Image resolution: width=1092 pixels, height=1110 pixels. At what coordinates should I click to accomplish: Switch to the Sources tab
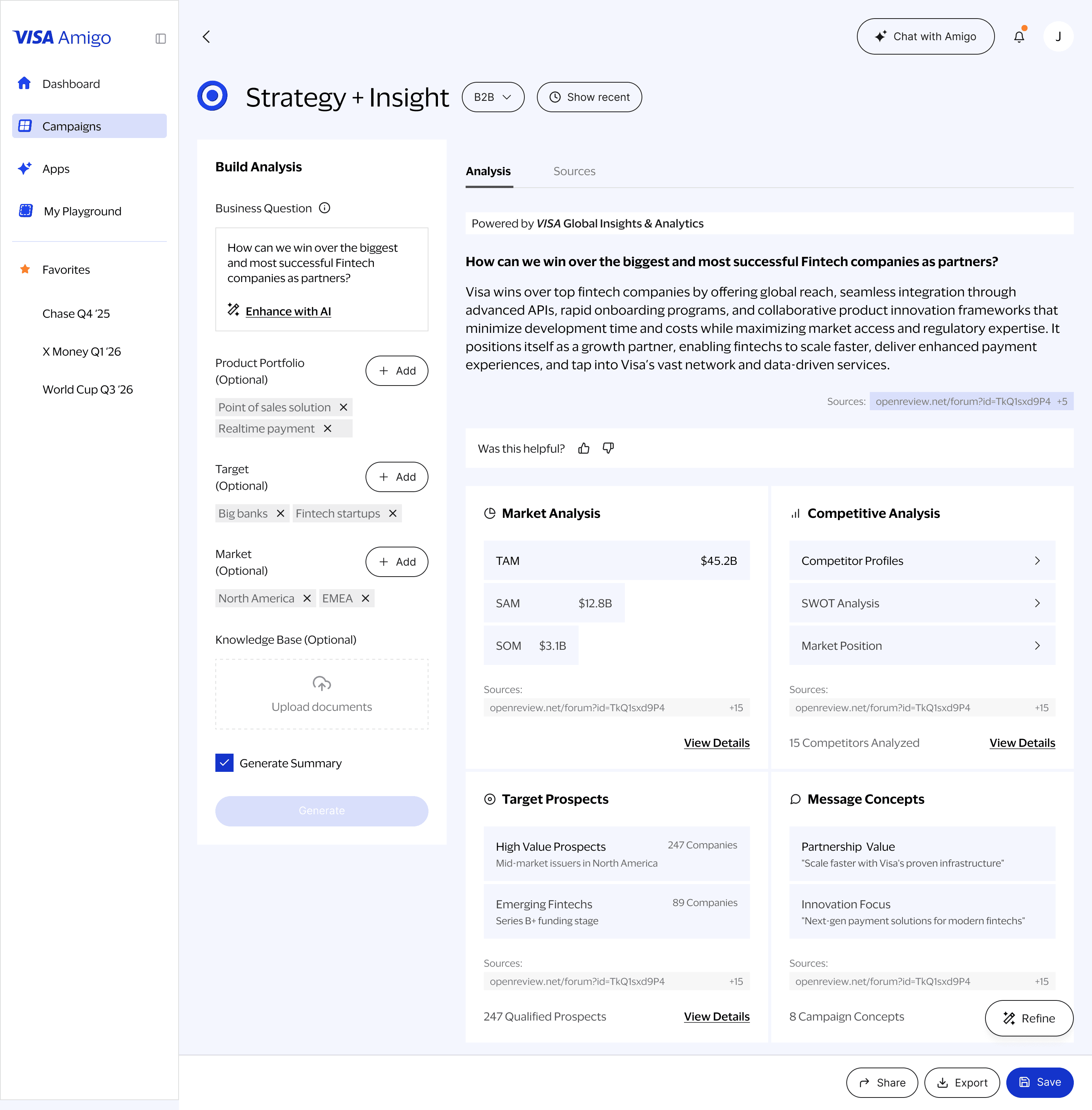pos(574,171)
